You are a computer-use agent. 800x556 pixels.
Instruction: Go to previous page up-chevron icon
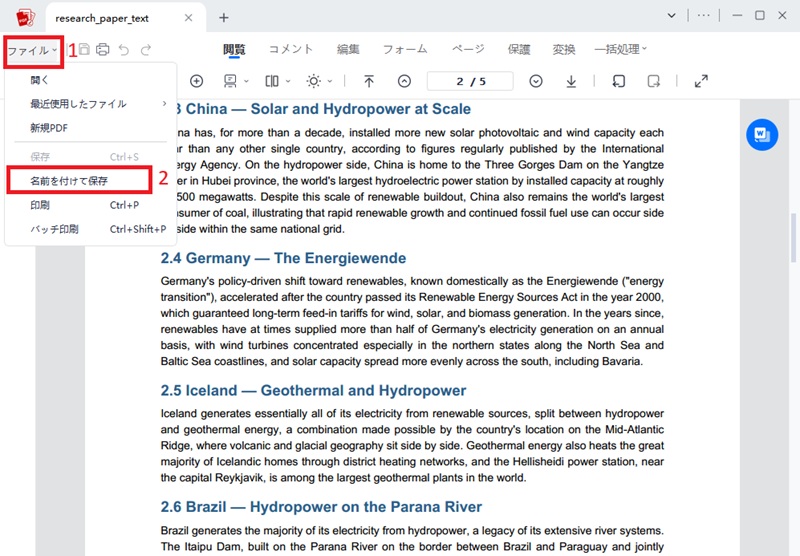(404, 81)
